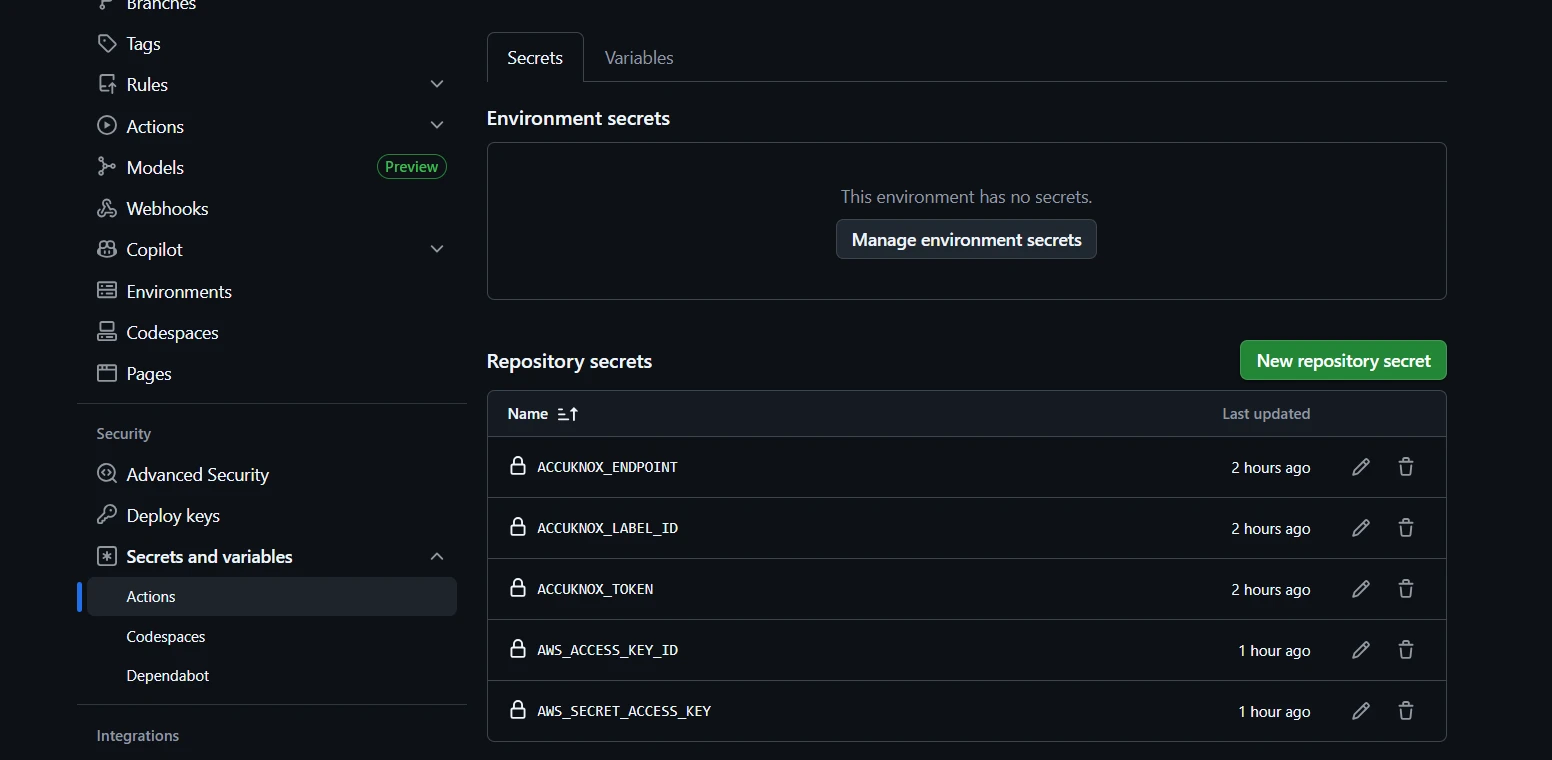The width and height of the screenshot is (1552, 760).
Task: Edit the AWS_ACCESS_KEY_ID secret with pencil icon
Action: [x=1361, y=650]
